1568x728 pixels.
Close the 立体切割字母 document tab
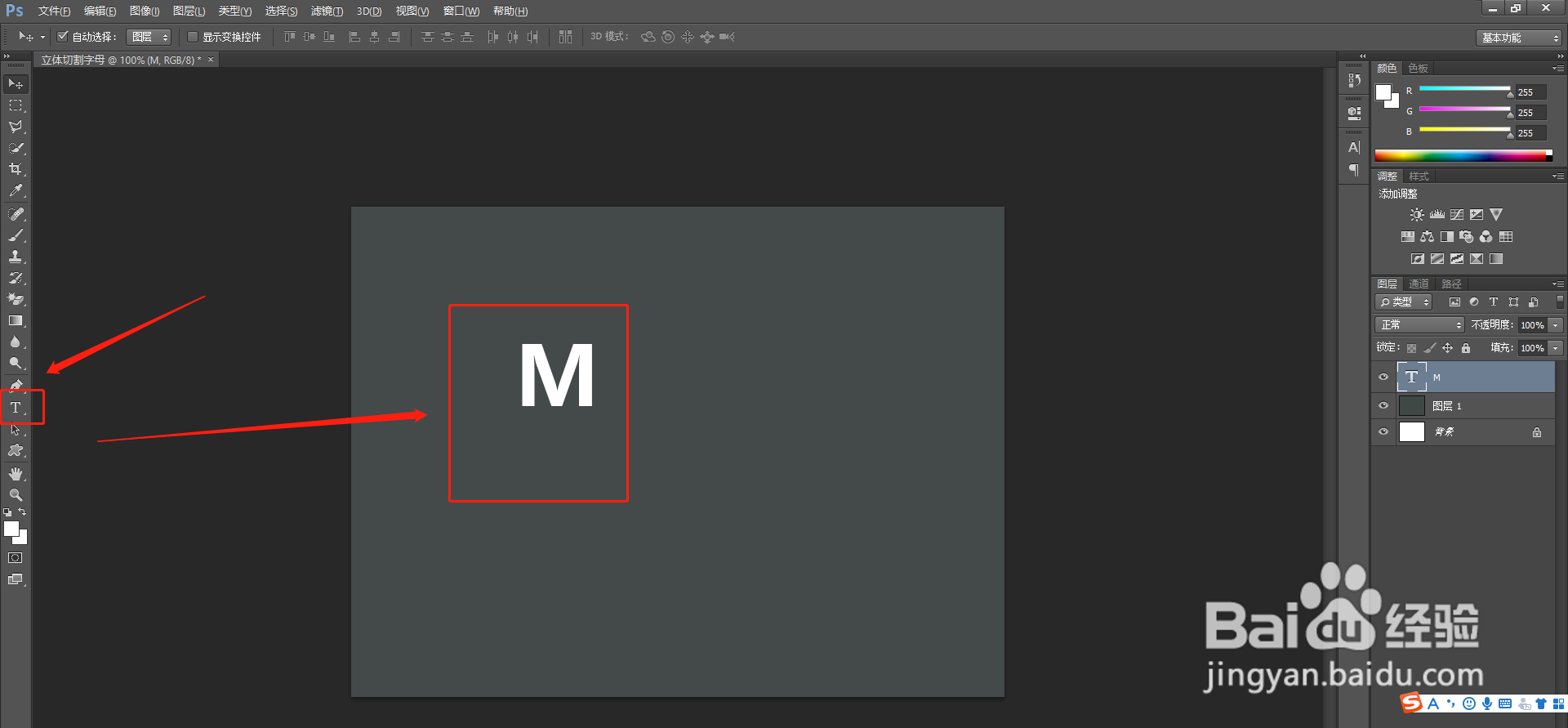tap(211, 60)
